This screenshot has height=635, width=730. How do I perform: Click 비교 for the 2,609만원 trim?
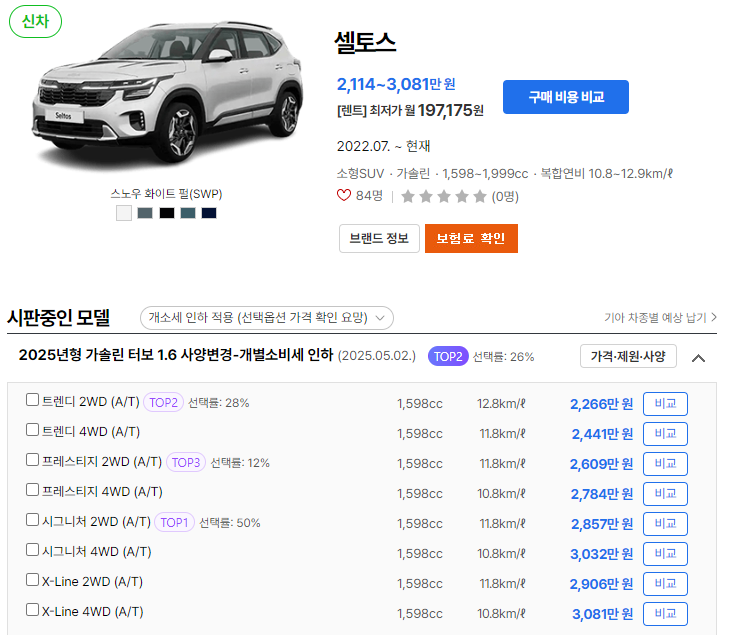(x=665, y=464)
